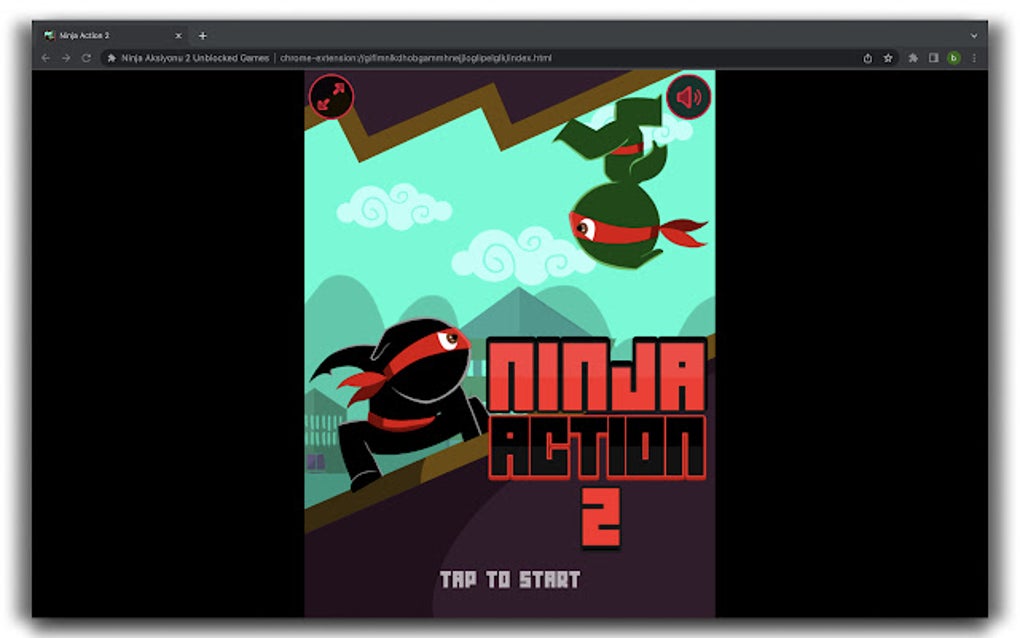Toggle the bookmark star for this page

point(889,58)
